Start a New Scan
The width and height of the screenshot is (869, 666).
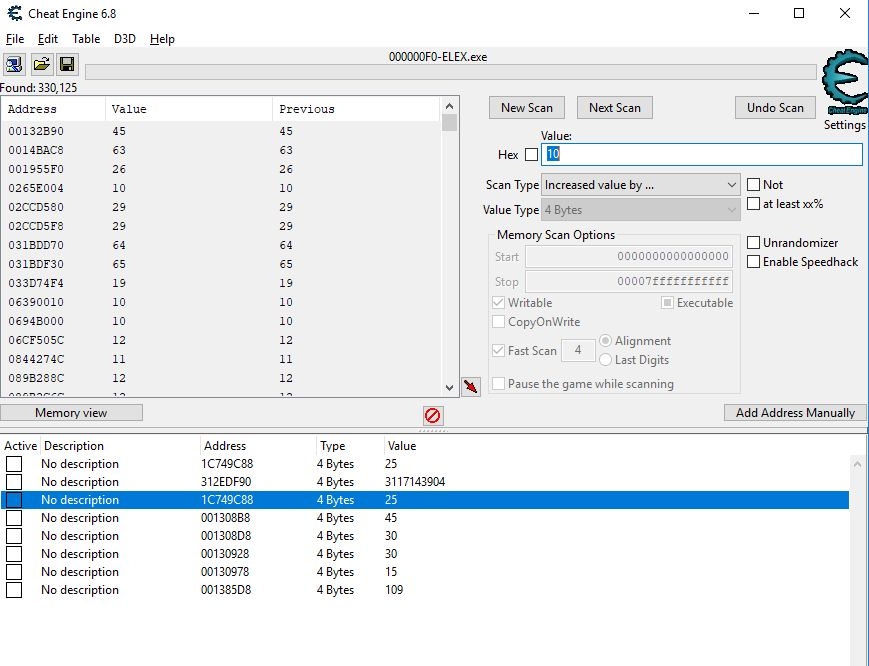tap(526, 107)
